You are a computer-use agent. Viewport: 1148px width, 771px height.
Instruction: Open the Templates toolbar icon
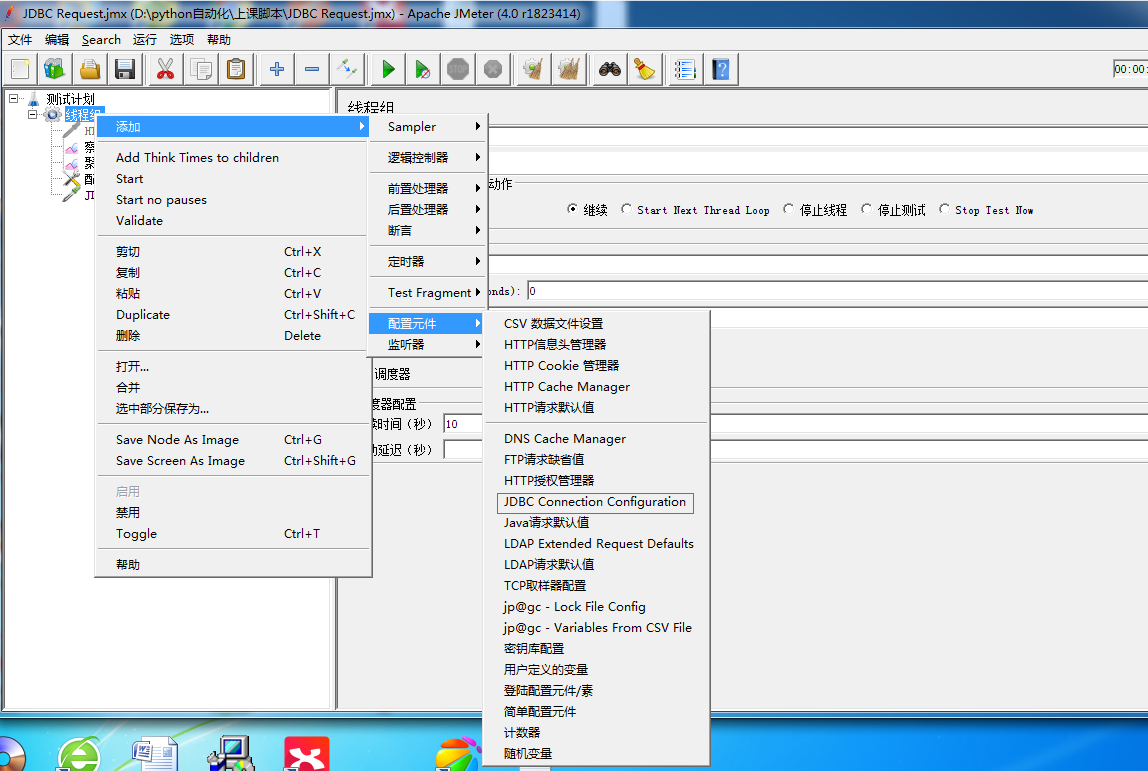tap(55, 70)
